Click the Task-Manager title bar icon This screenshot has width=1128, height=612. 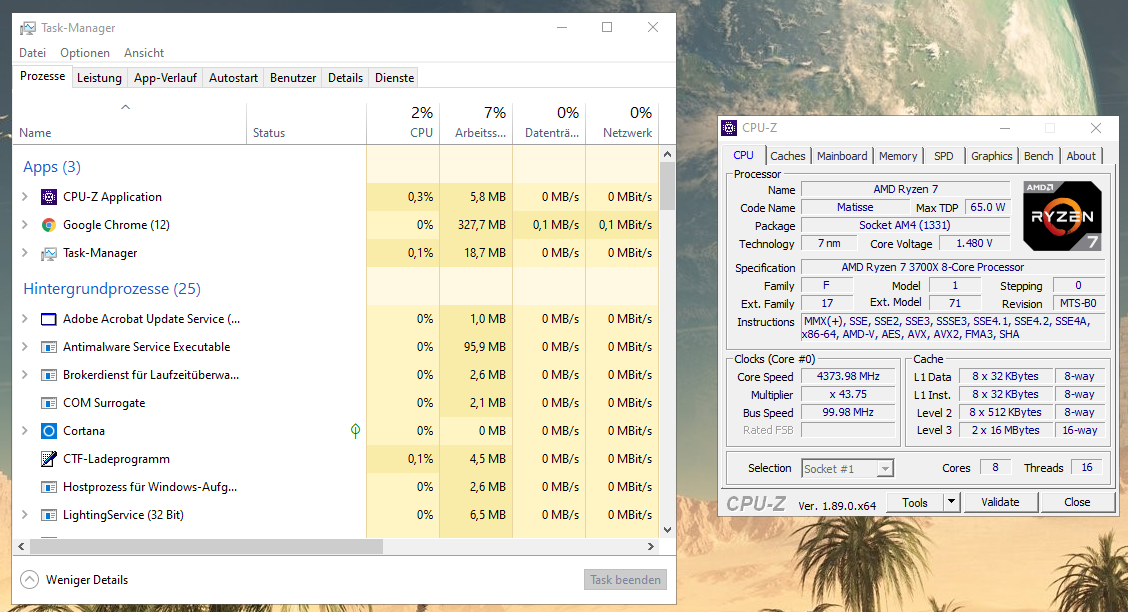pyautogui.click(x=28, y=28)
